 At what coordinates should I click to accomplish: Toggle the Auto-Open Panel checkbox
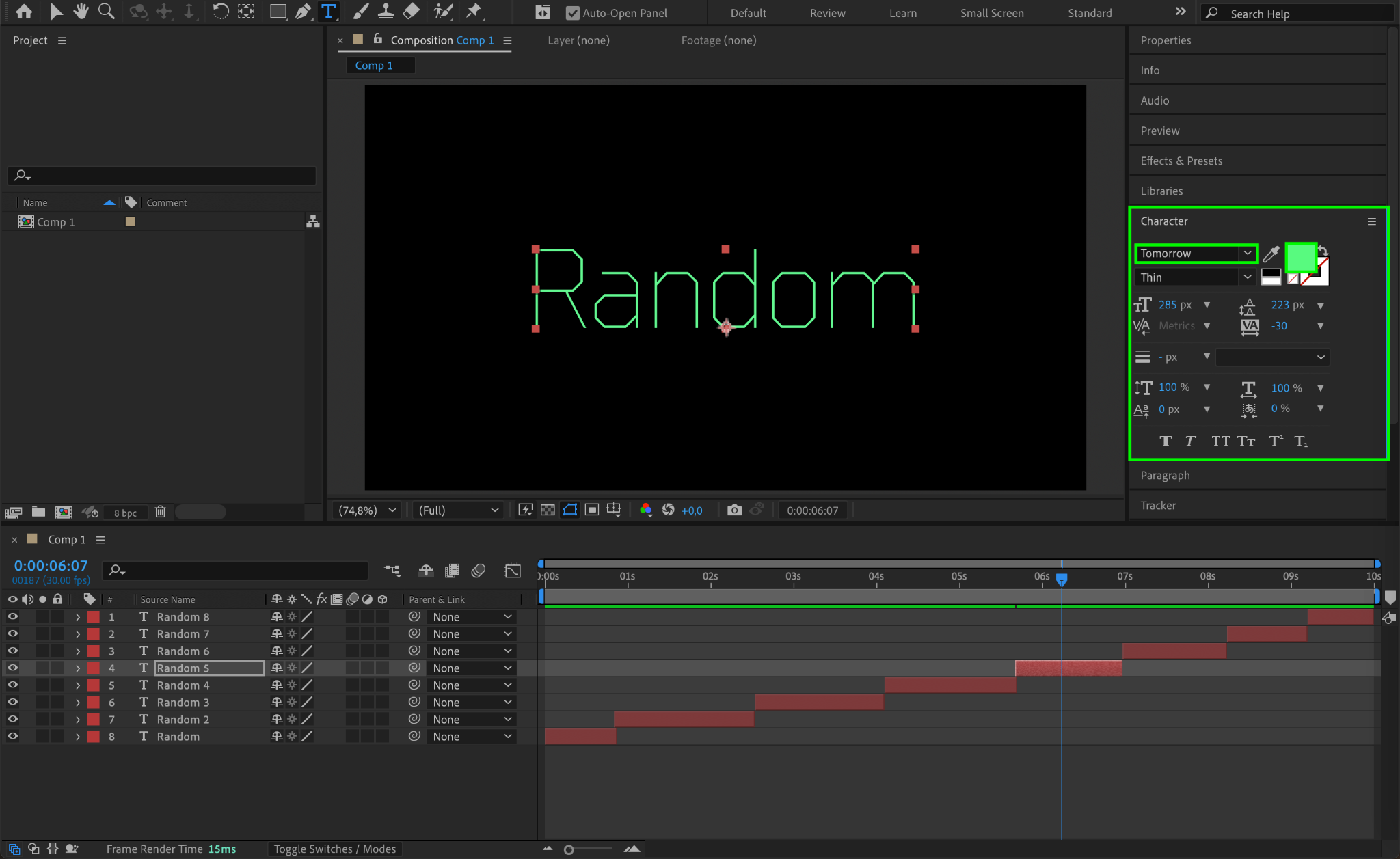573,13
